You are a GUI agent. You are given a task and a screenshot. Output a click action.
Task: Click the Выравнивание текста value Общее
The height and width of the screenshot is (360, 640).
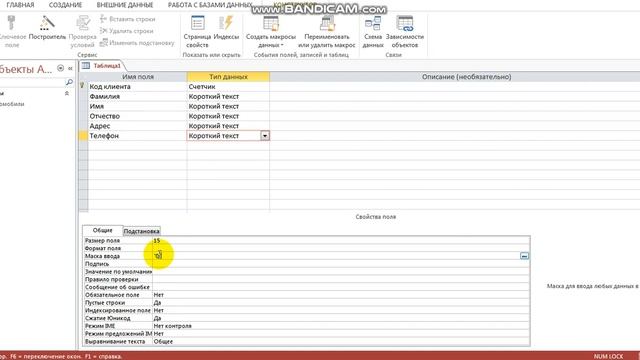click(x=341, y=341)
